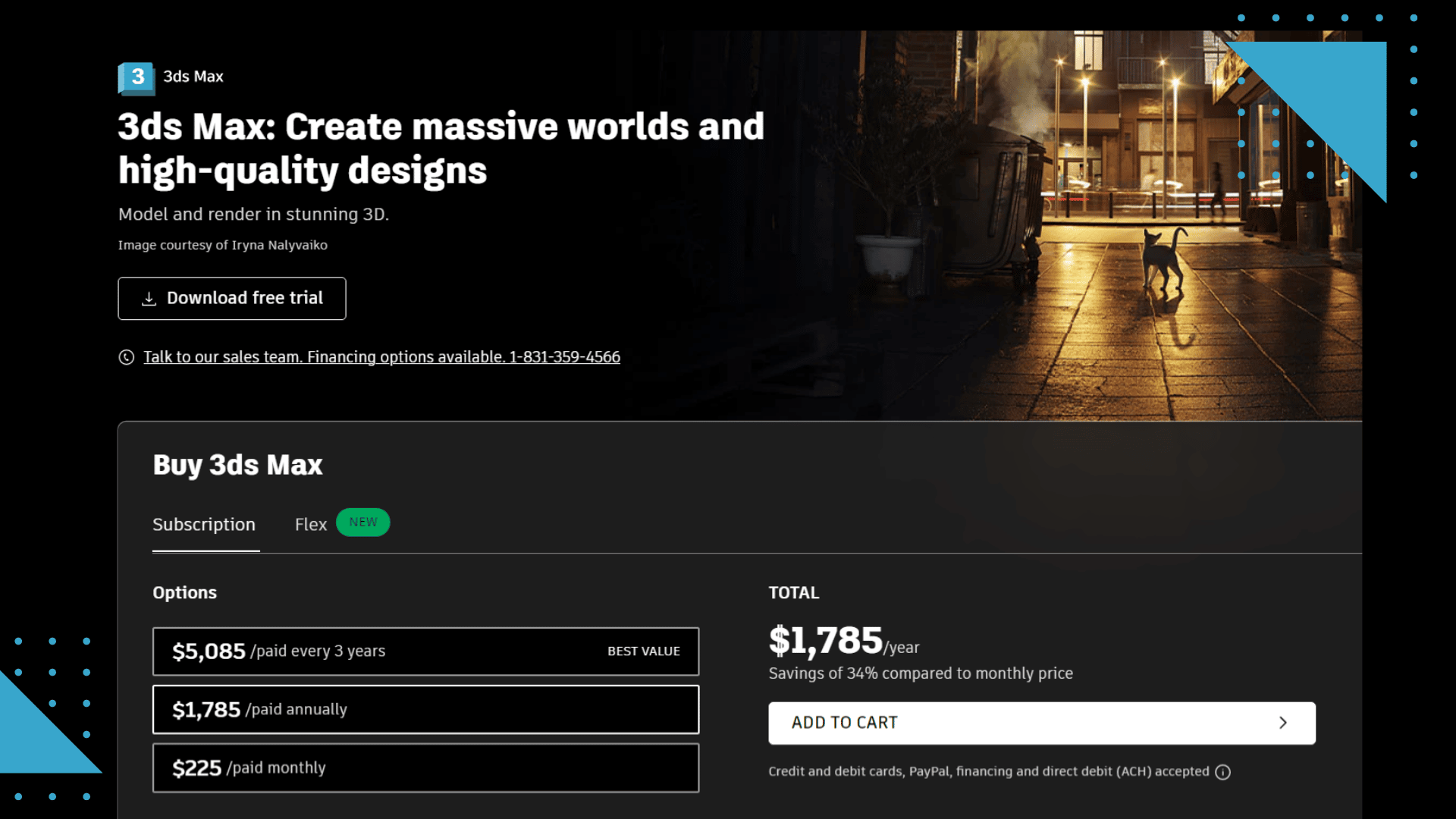Screen dimensions: 1456x819
Task: Select the Flex tab
Action: pos(311,524)
